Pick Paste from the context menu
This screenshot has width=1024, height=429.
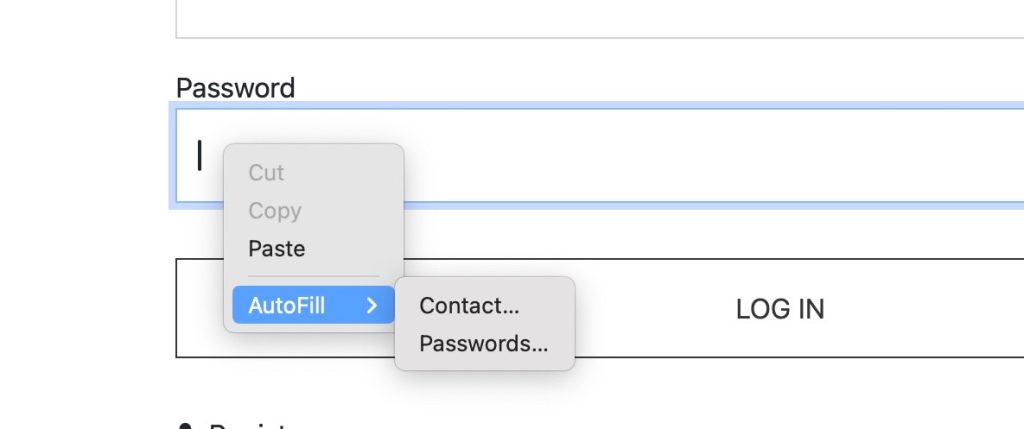[x=276, y=249]
